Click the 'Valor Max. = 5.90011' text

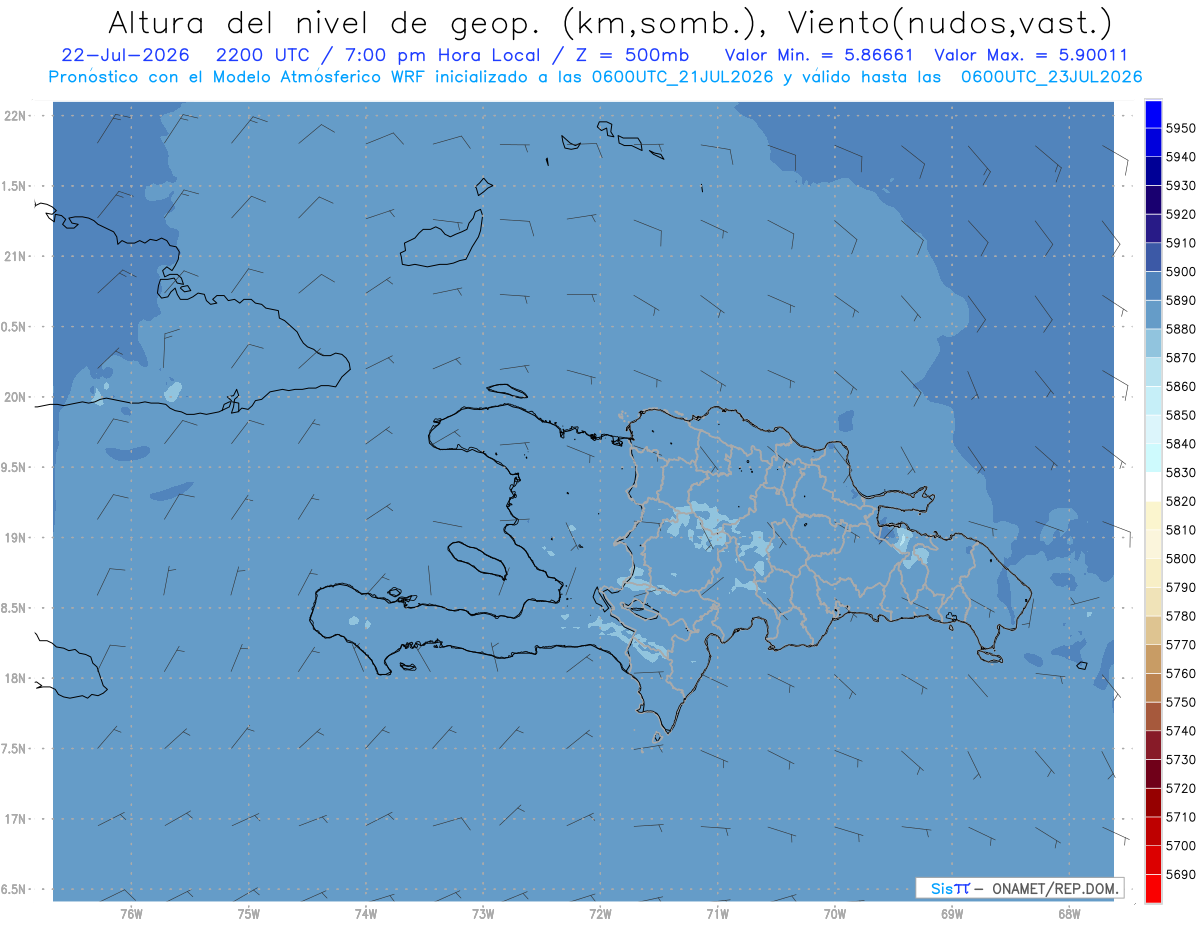[x=1031, y=55]
